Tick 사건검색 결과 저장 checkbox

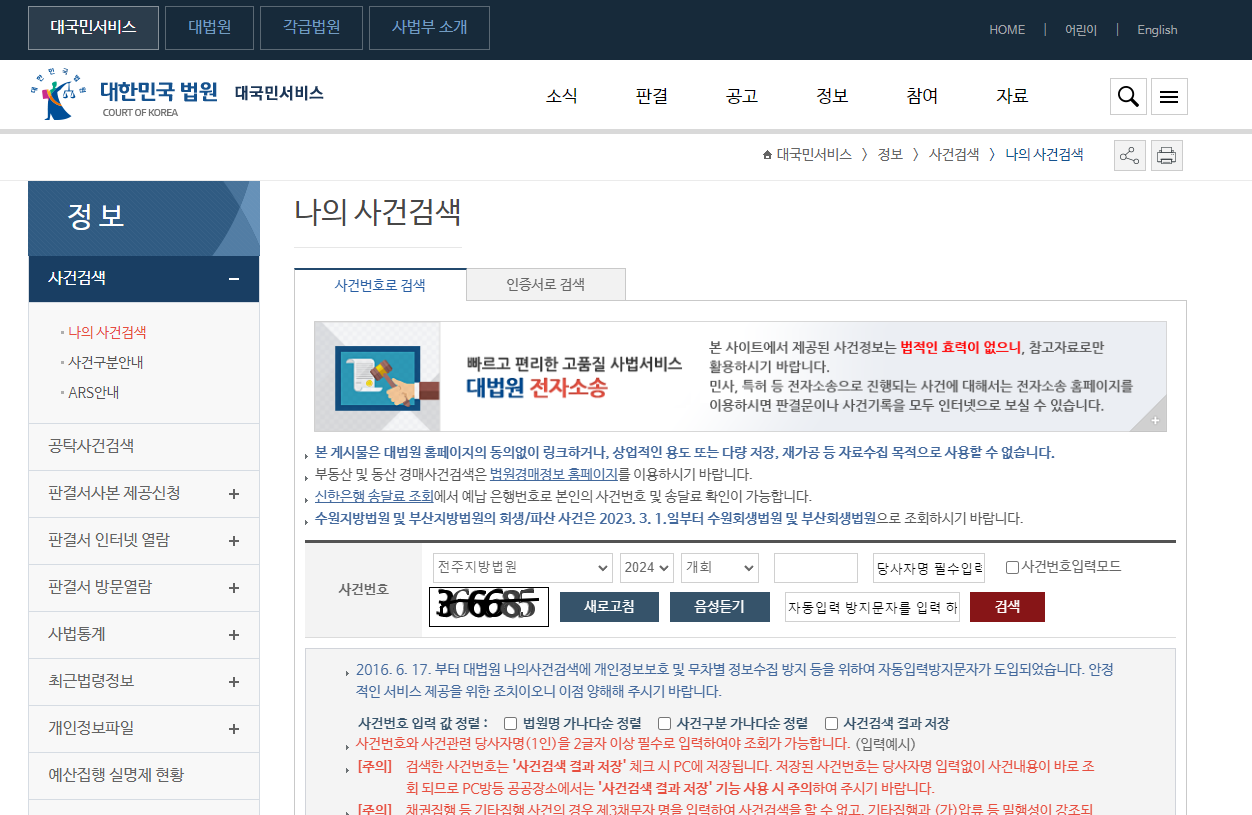pos(831,723)
